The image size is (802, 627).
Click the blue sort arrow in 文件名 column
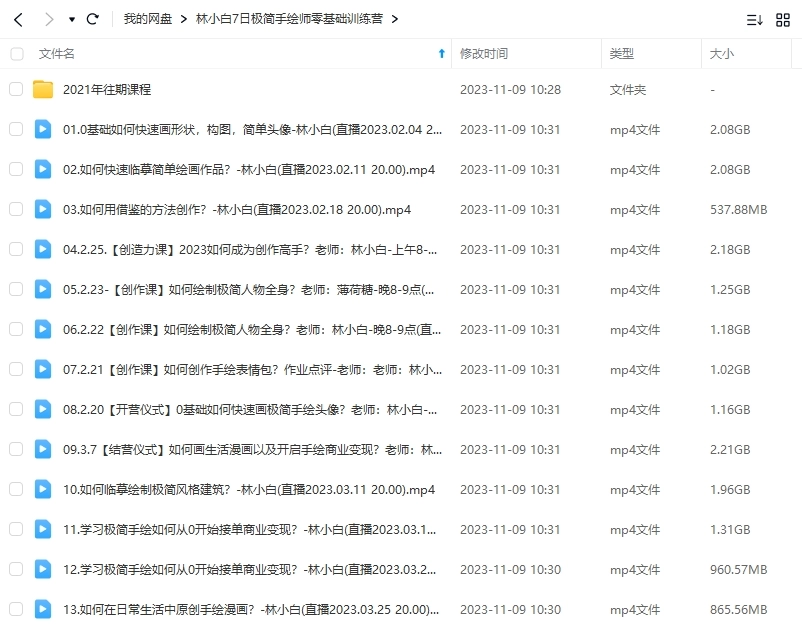pos(442,54)
